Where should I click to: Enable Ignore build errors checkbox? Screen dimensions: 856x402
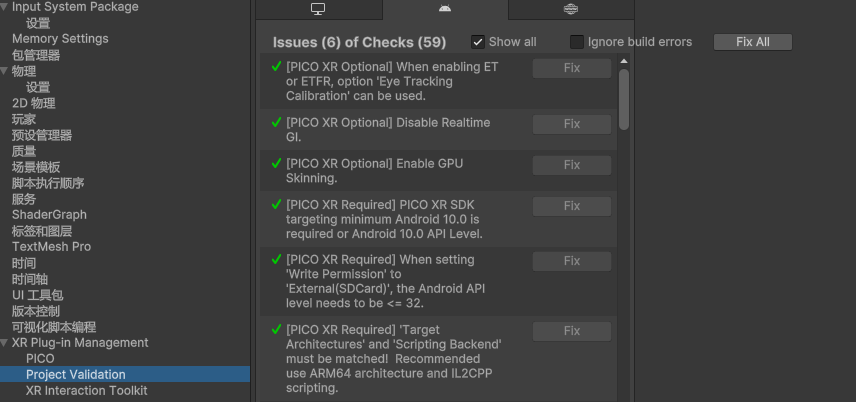pyautogui.click(x=576, y=42)
